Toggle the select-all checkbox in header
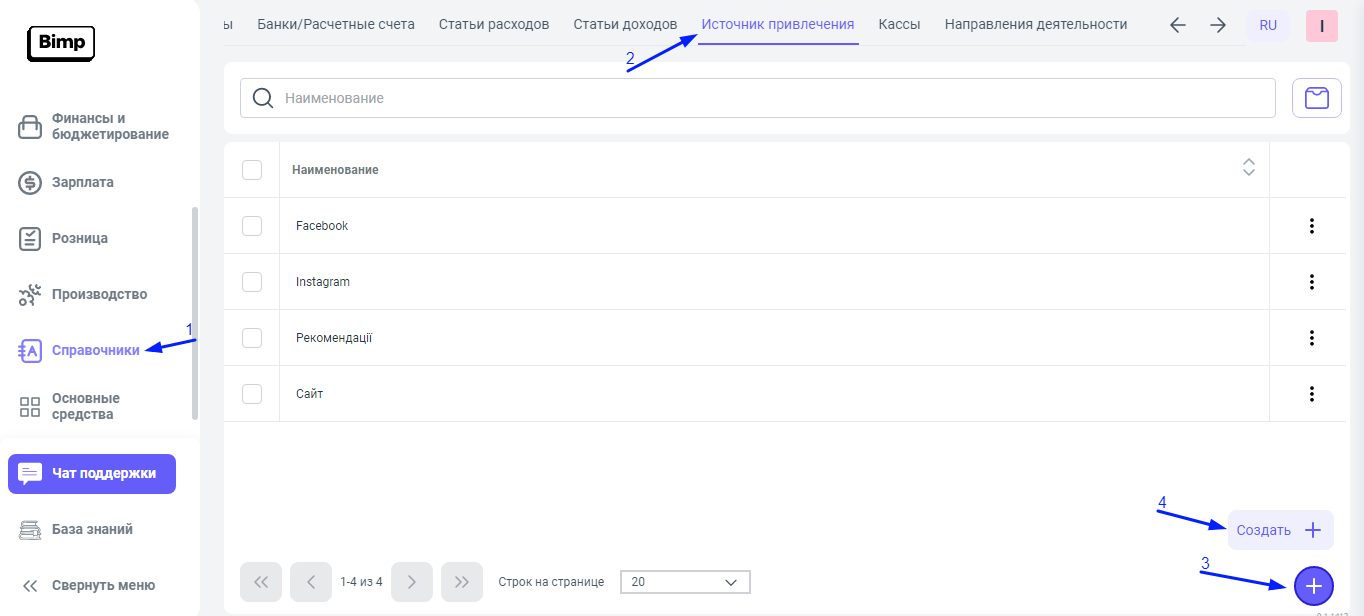The image size is (1364, 616). 252,170
